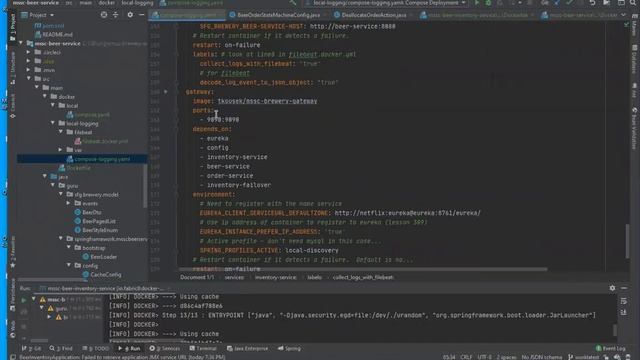Click 'collect_logs_with_filebeat' breadcrumb
Screen dimensions: 640x360
pyautogui.click(x=363, y=278)
